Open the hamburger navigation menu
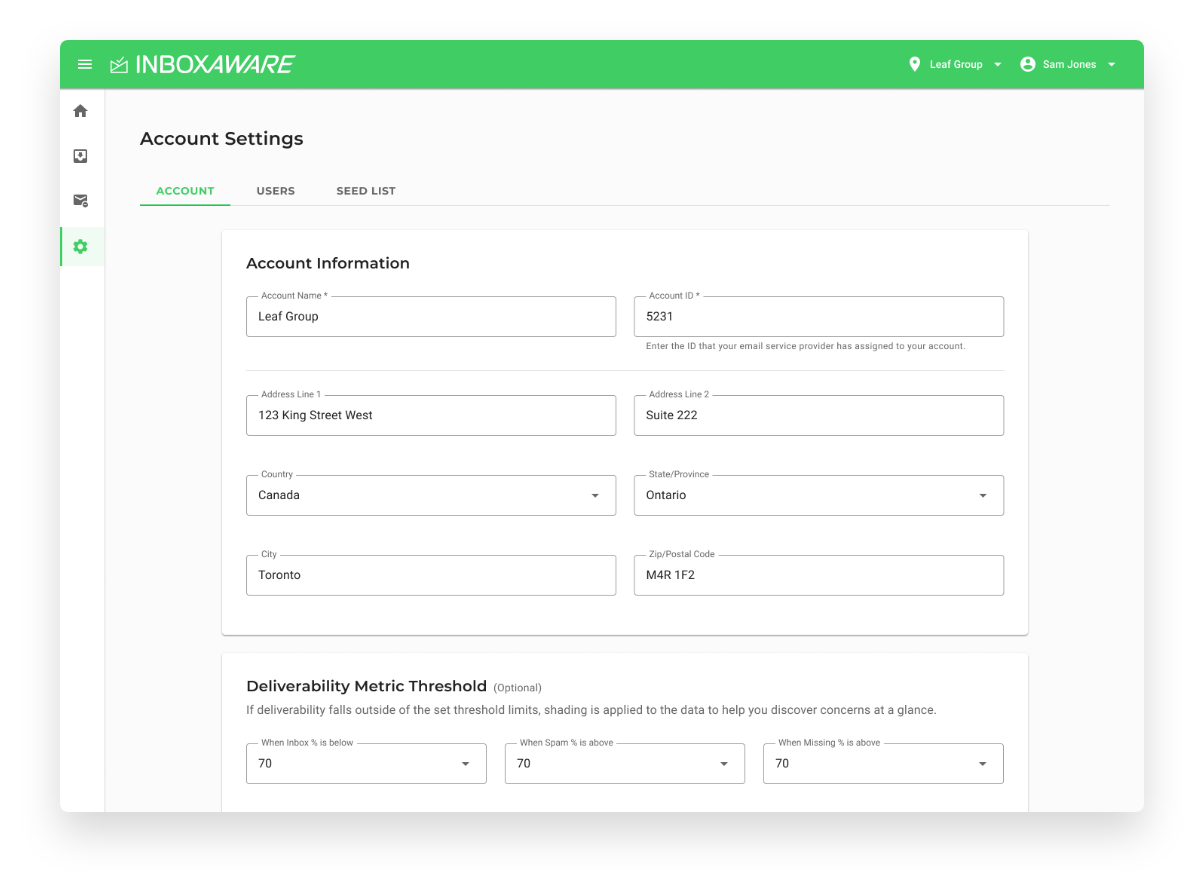The image size is (1204, 892). (x=85, y=65)
